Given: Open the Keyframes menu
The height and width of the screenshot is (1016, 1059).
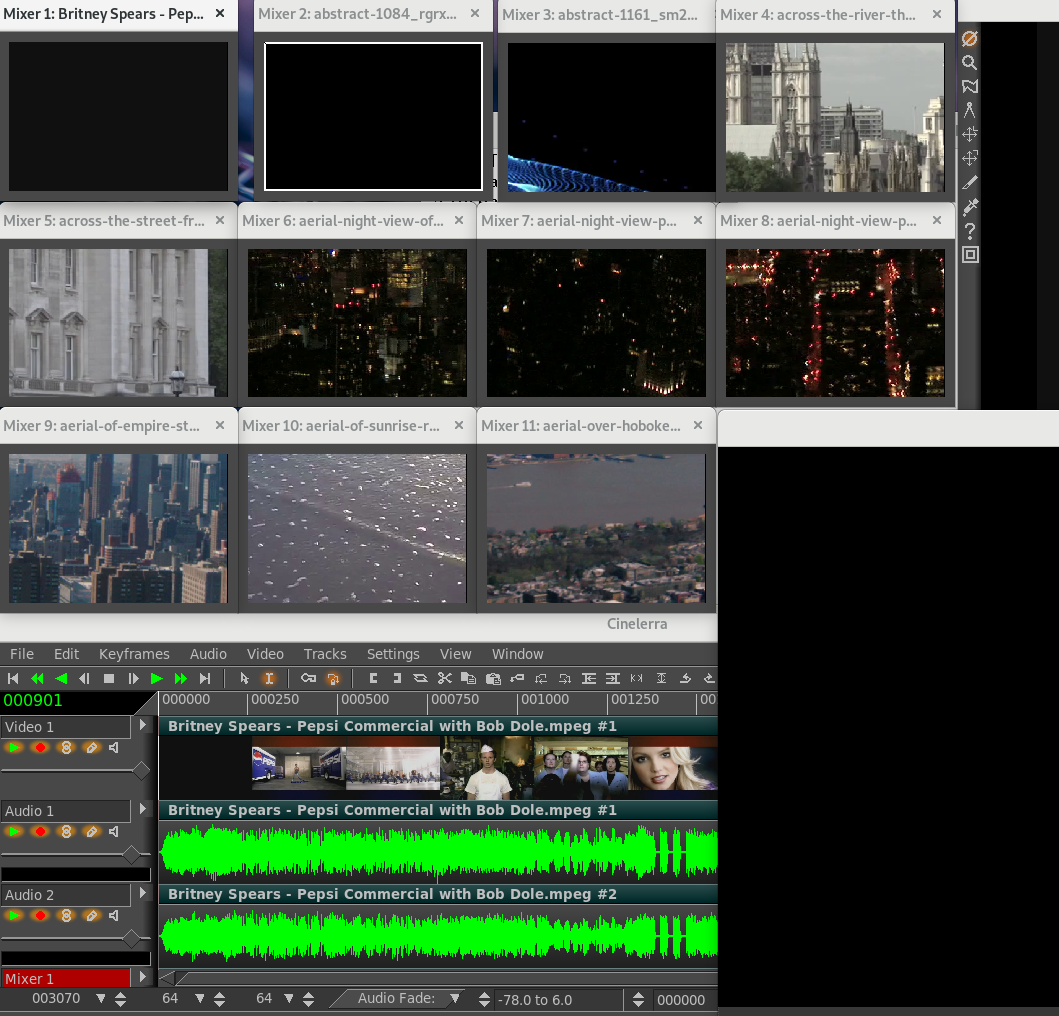Looking at the screenshot, I should coord(134,654).
